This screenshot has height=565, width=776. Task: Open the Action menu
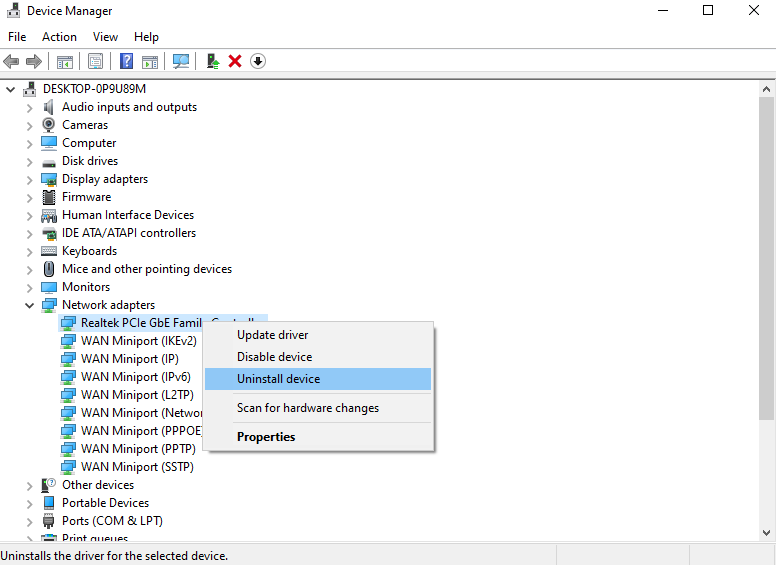[x=59, y=37]
